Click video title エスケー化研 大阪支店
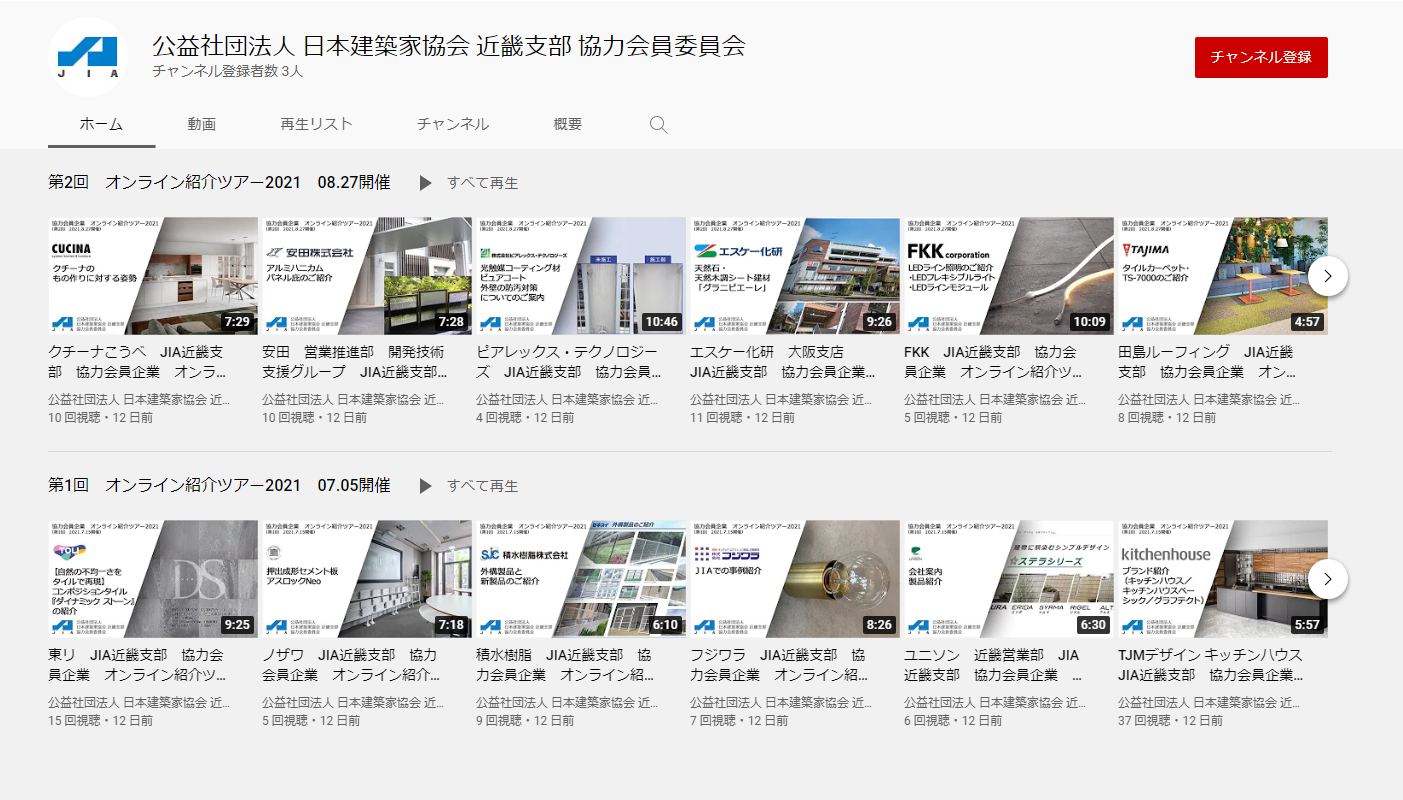Screen dimensions: 1403x800 point(783,362)
